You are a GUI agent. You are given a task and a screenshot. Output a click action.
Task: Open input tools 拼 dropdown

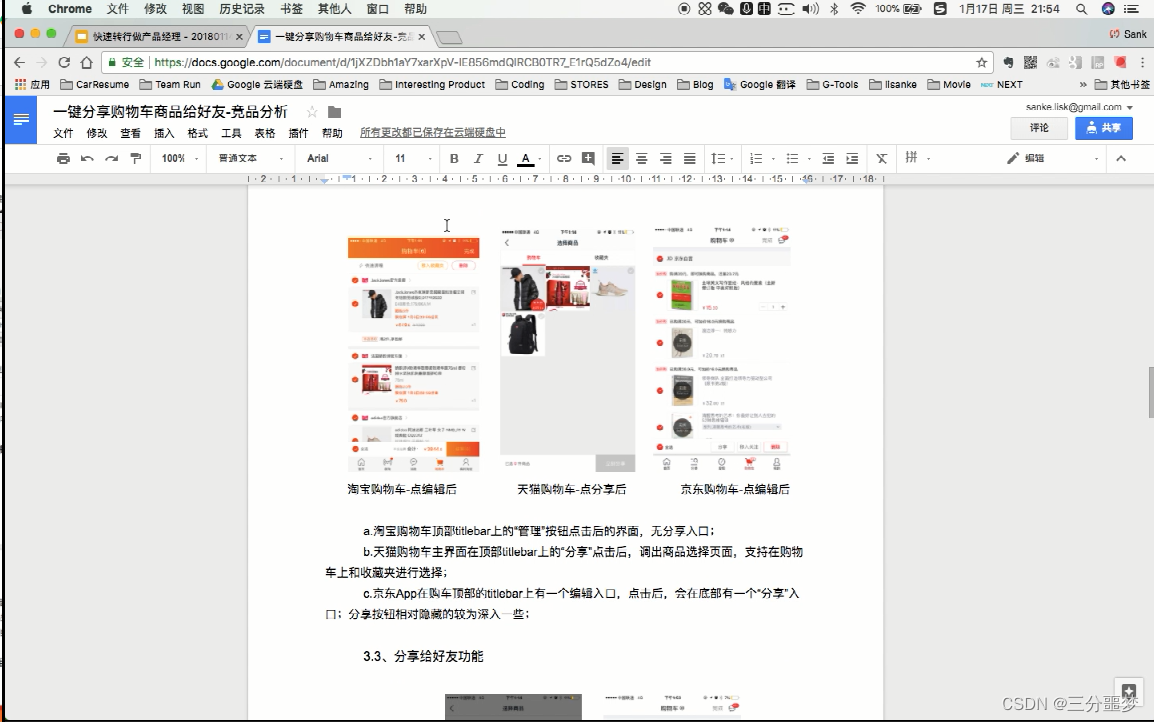(917, 158)
